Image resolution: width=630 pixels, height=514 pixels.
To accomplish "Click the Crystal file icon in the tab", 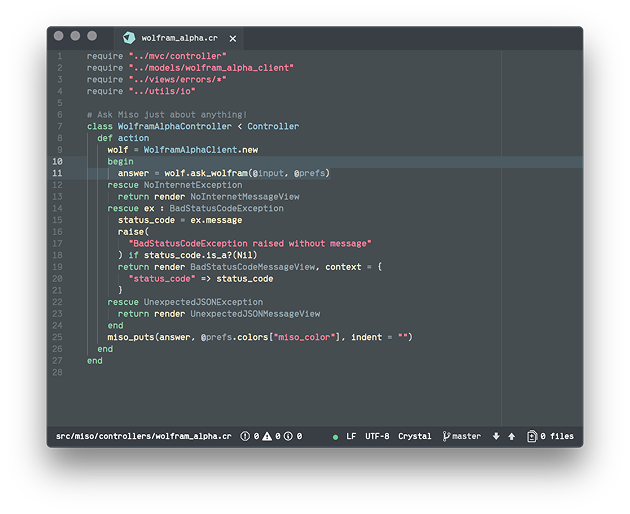I will 129,37.
